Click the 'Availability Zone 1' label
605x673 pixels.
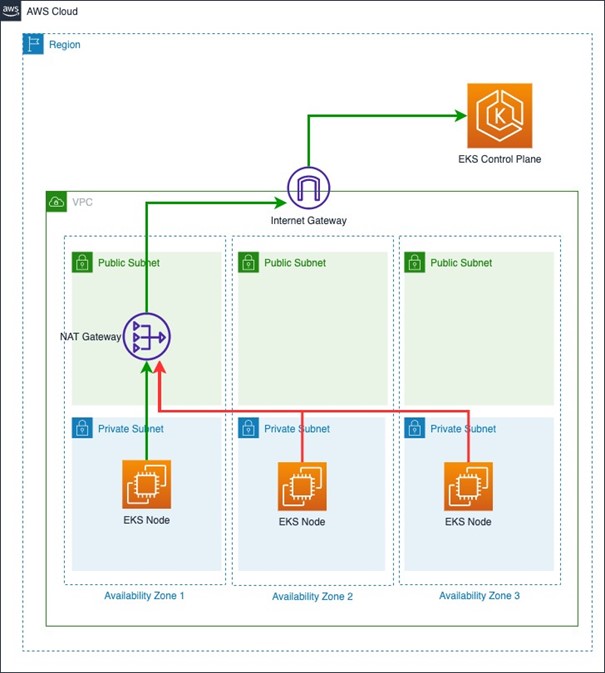point(144,596)
